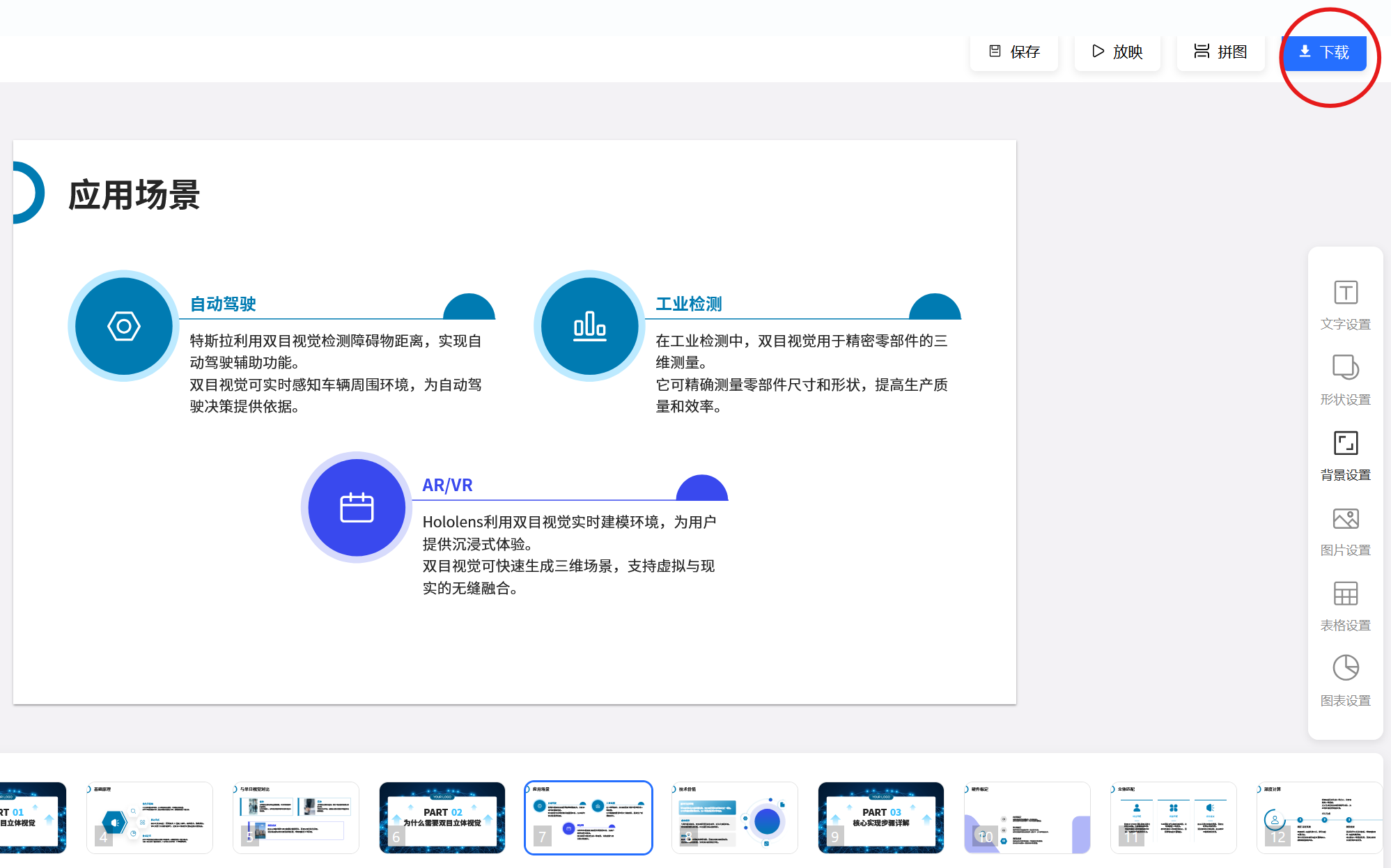The height and width of the screenshot is (868, 1391).
Task: Select slide 4 基础原理 thumbnail
Action: pyautogui.click(x=150, y=818)
